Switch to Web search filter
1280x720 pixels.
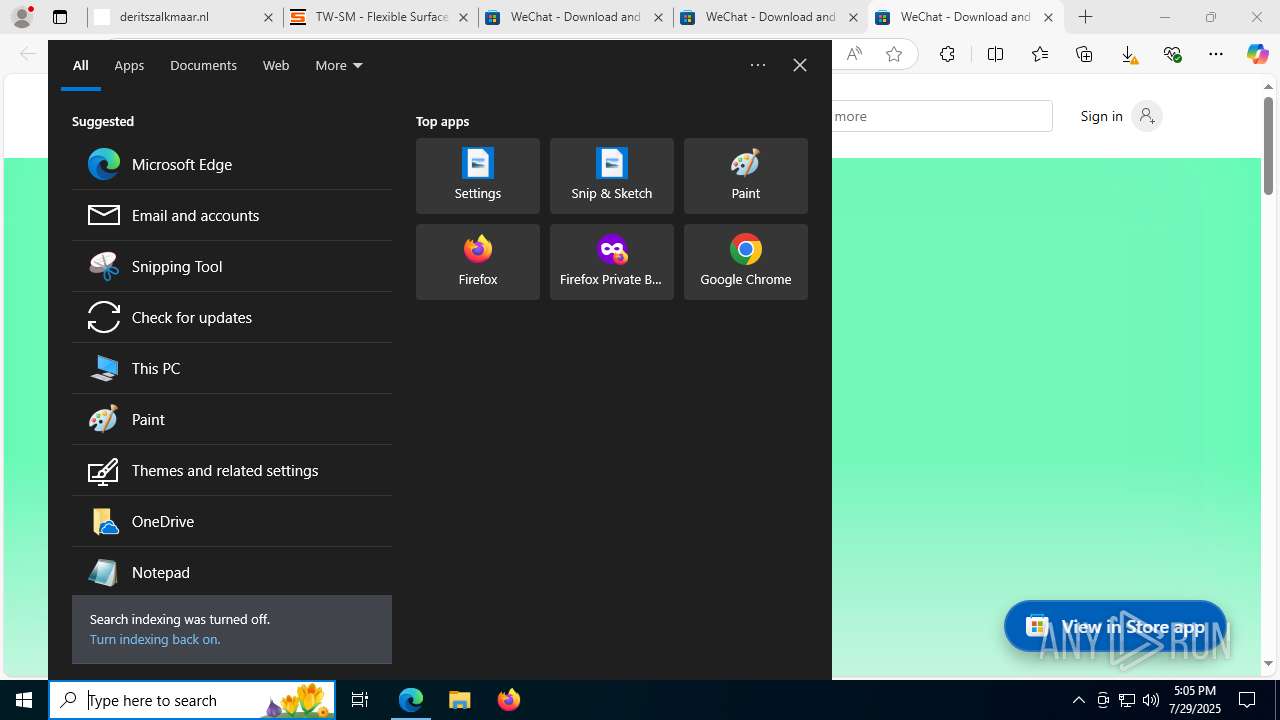point(276,65)
